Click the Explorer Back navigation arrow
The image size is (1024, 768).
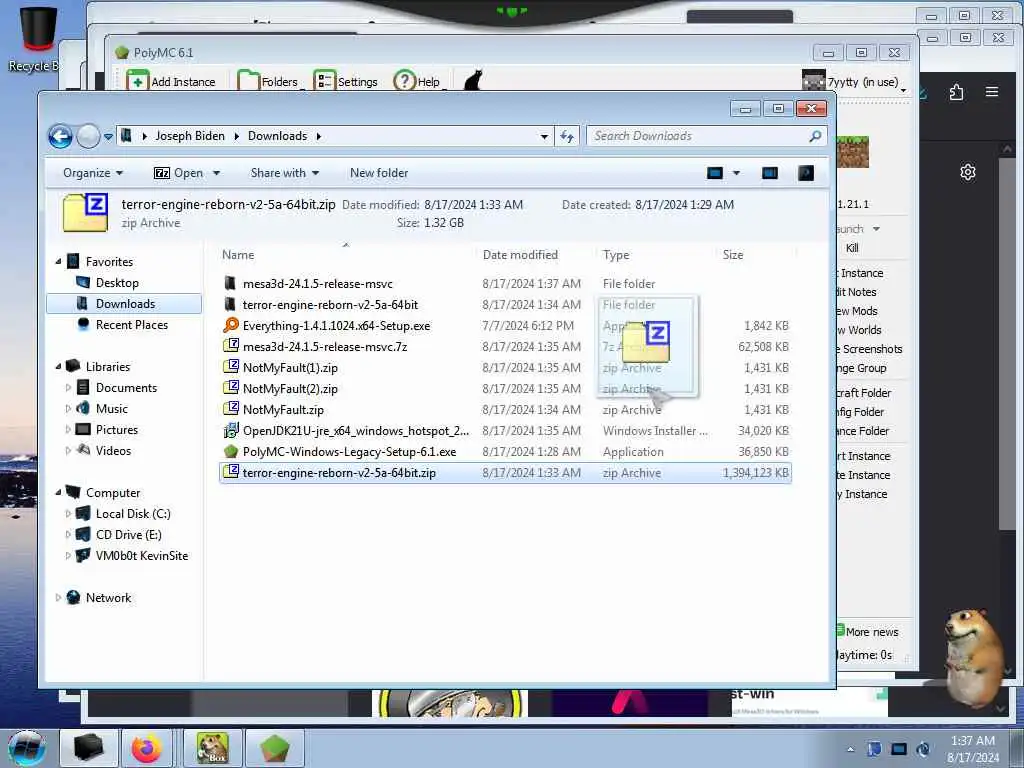[60, 136]
